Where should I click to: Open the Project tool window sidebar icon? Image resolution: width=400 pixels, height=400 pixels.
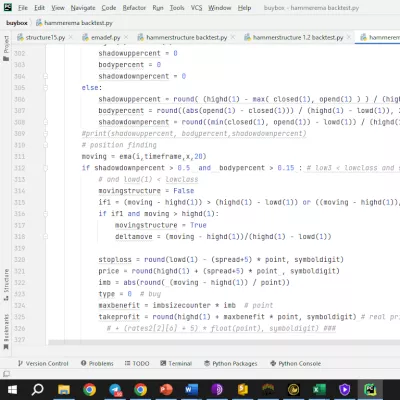[6, 48]
